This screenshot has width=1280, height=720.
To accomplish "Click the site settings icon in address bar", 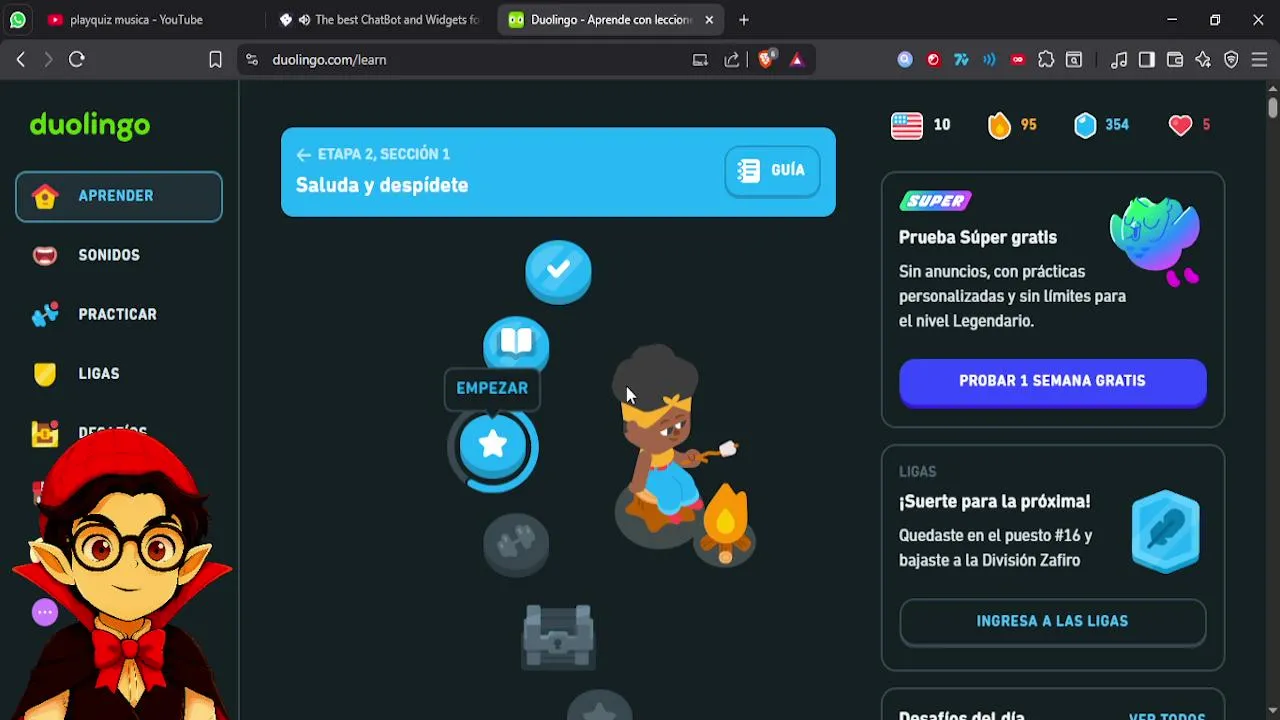I will click(x=252, y=60).
